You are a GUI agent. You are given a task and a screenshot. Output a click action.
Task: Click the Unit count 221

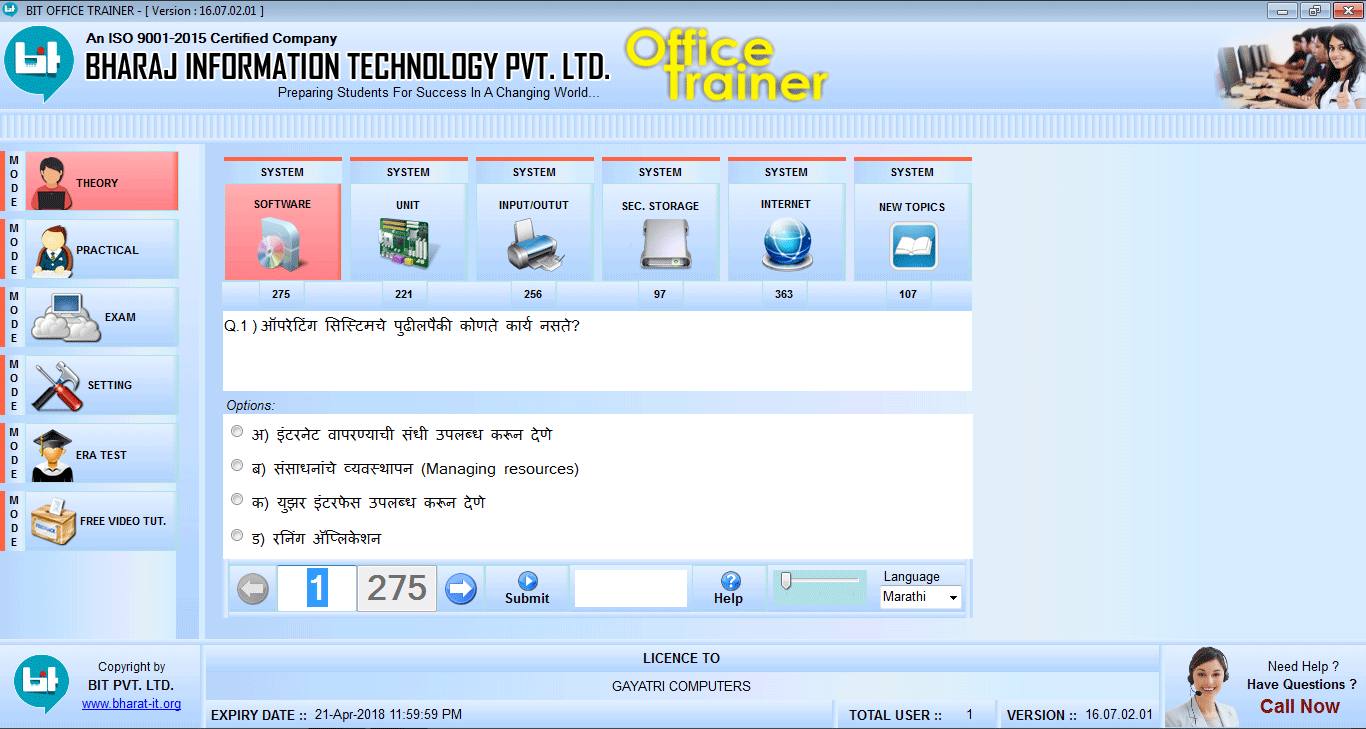tap(404, 294)
